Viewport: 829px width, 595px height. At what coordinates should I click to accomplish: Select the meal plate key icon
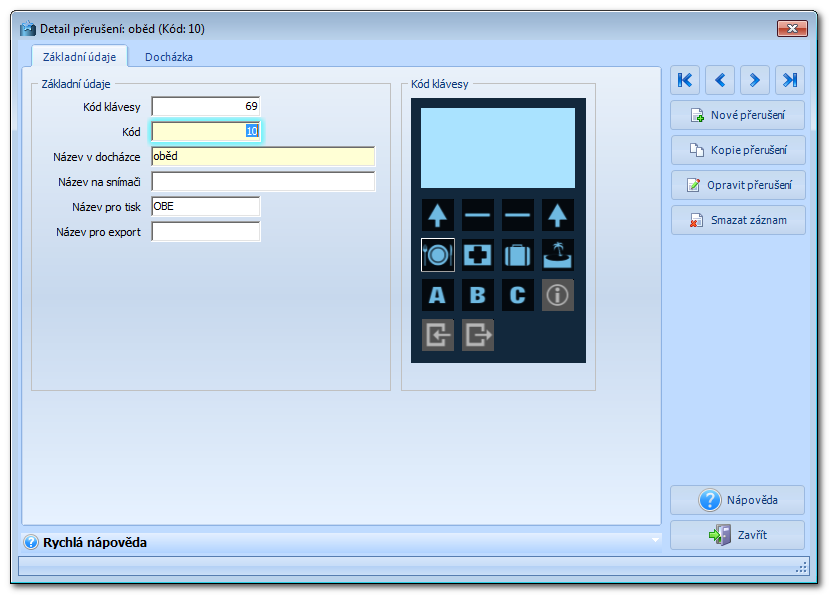[x=438, y=255]
